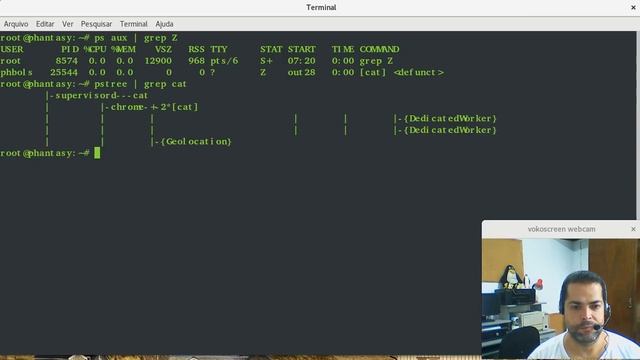Click the '<defunct>' text
Image resolution: width=640 pixels, height=360 pixels.
pos(419,73)
